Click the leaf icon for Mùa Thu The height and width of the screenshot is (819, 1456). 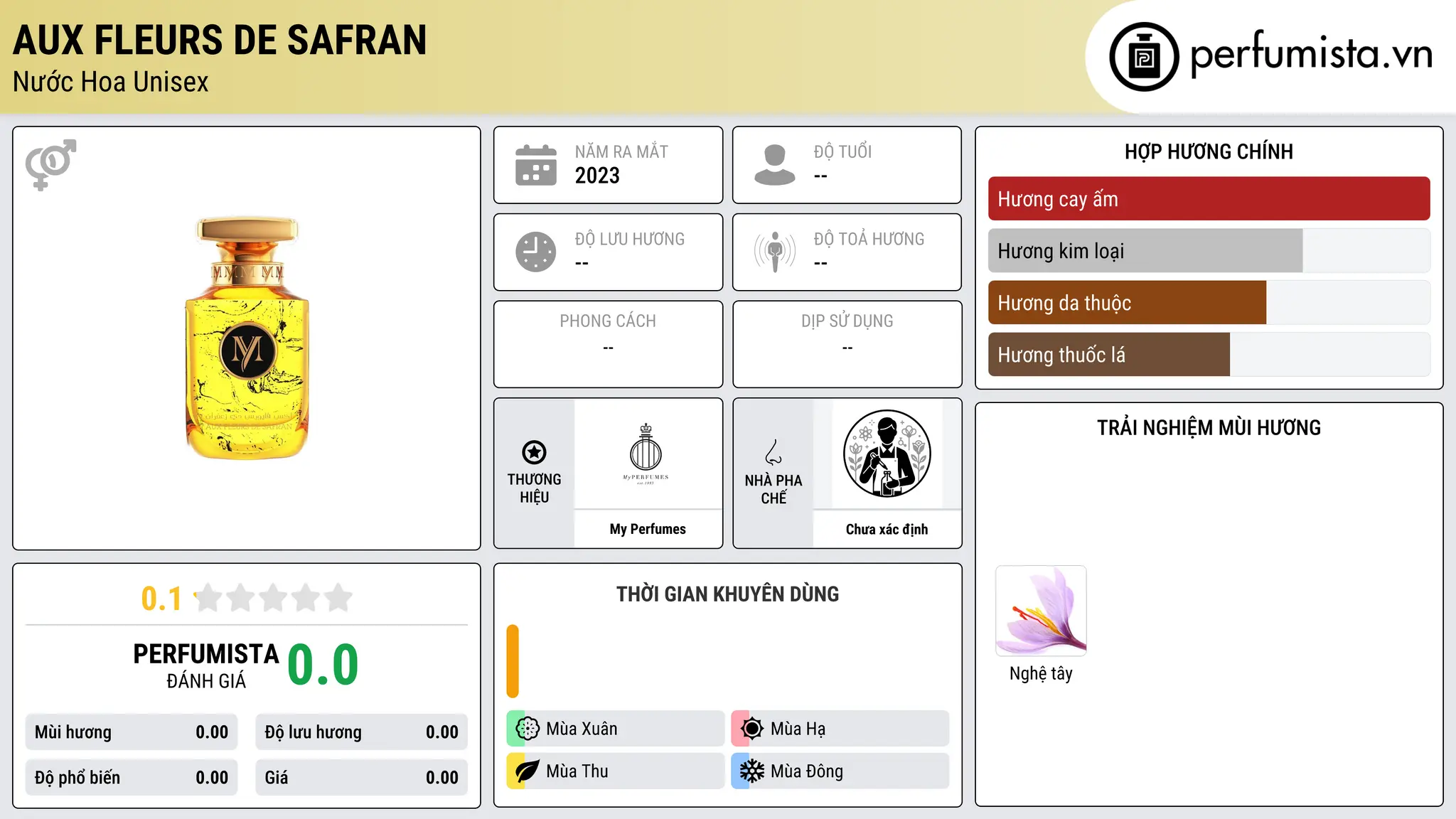tap(528, 771)
